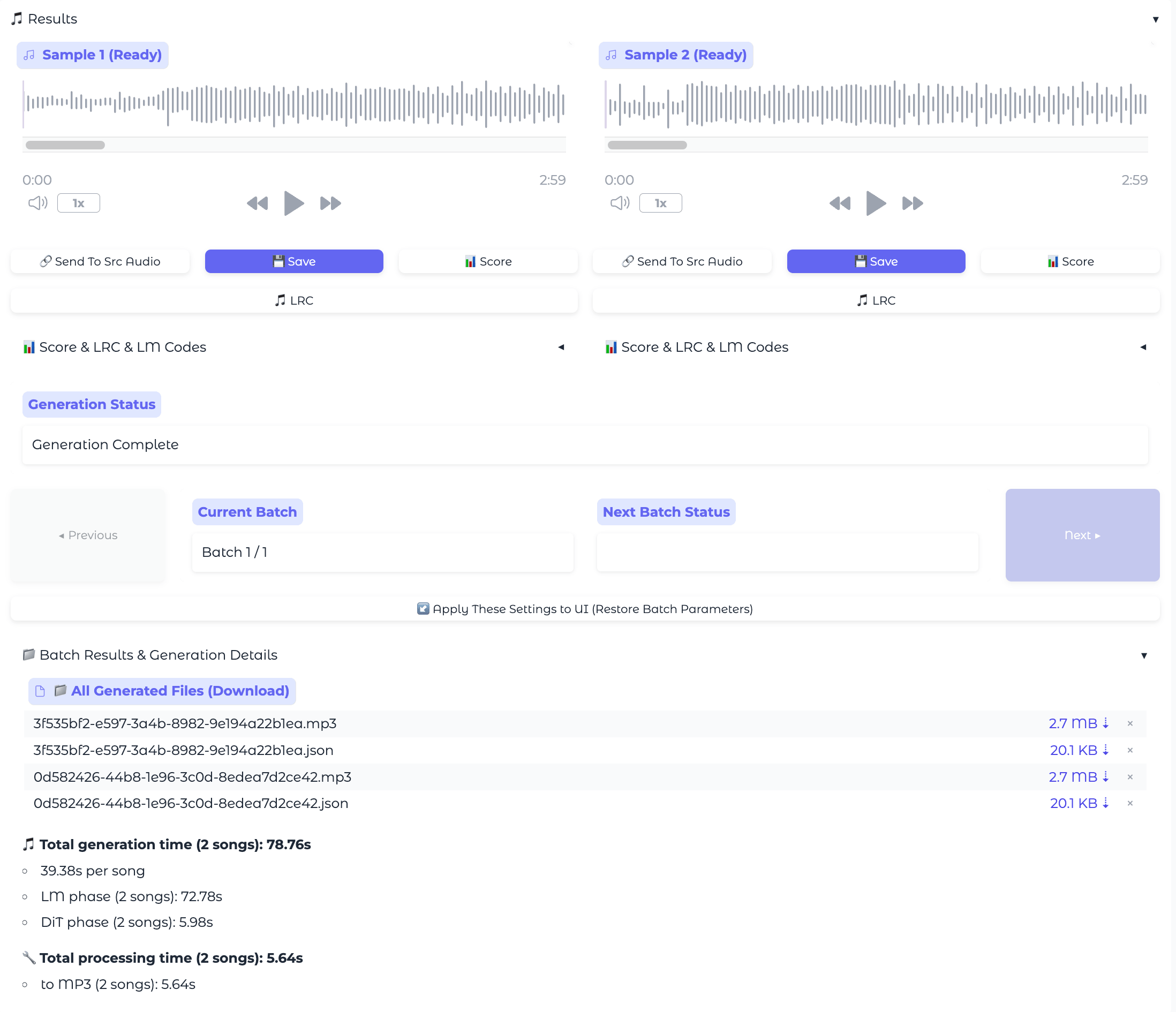Image resolution: width=1176 pixels, height=1012 pixels.
Task: Remove the 0d582426 json file
Action: [1130, 803]
